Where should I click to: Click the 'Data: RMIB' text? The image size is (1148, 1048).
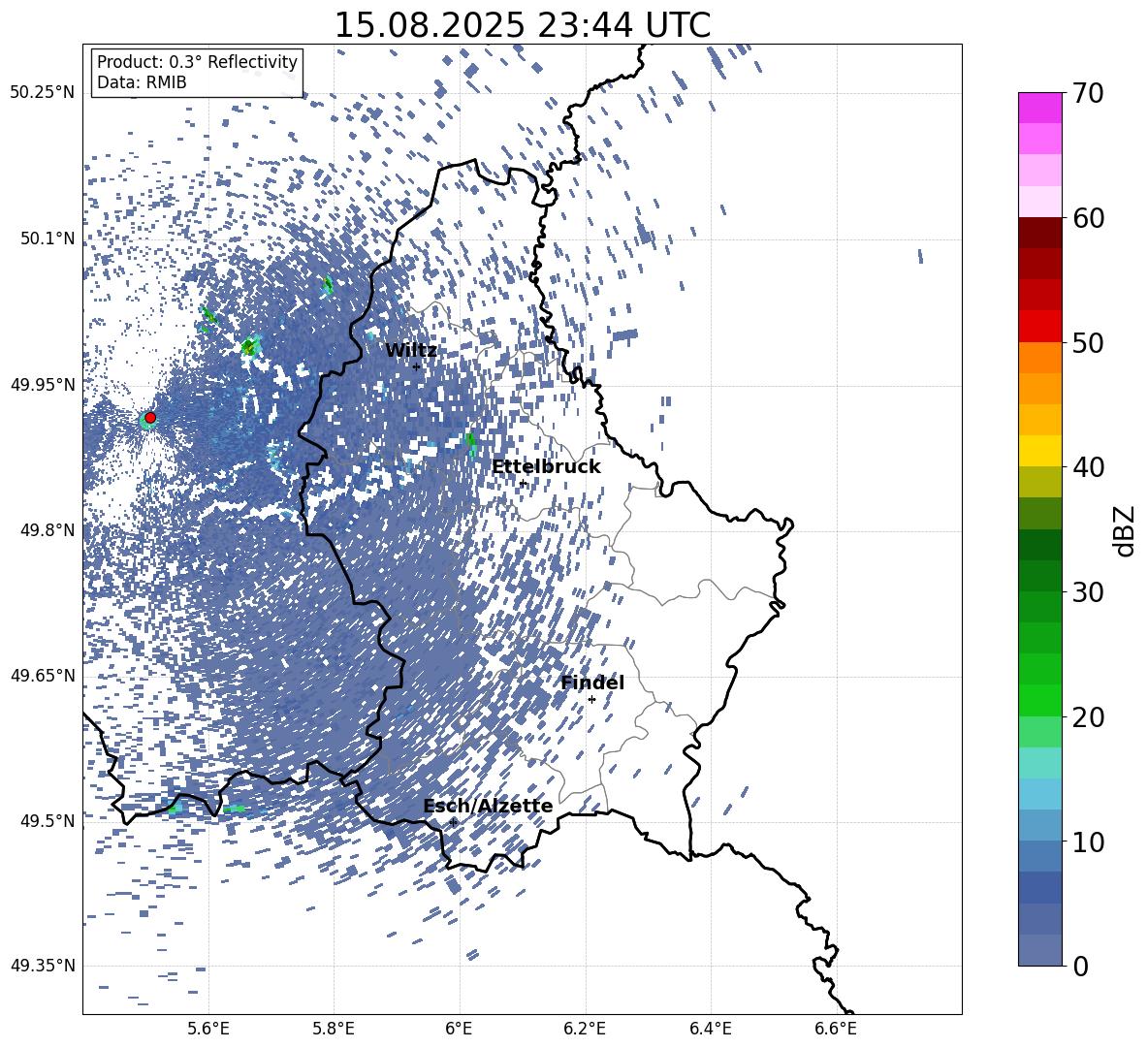point(142,82)
